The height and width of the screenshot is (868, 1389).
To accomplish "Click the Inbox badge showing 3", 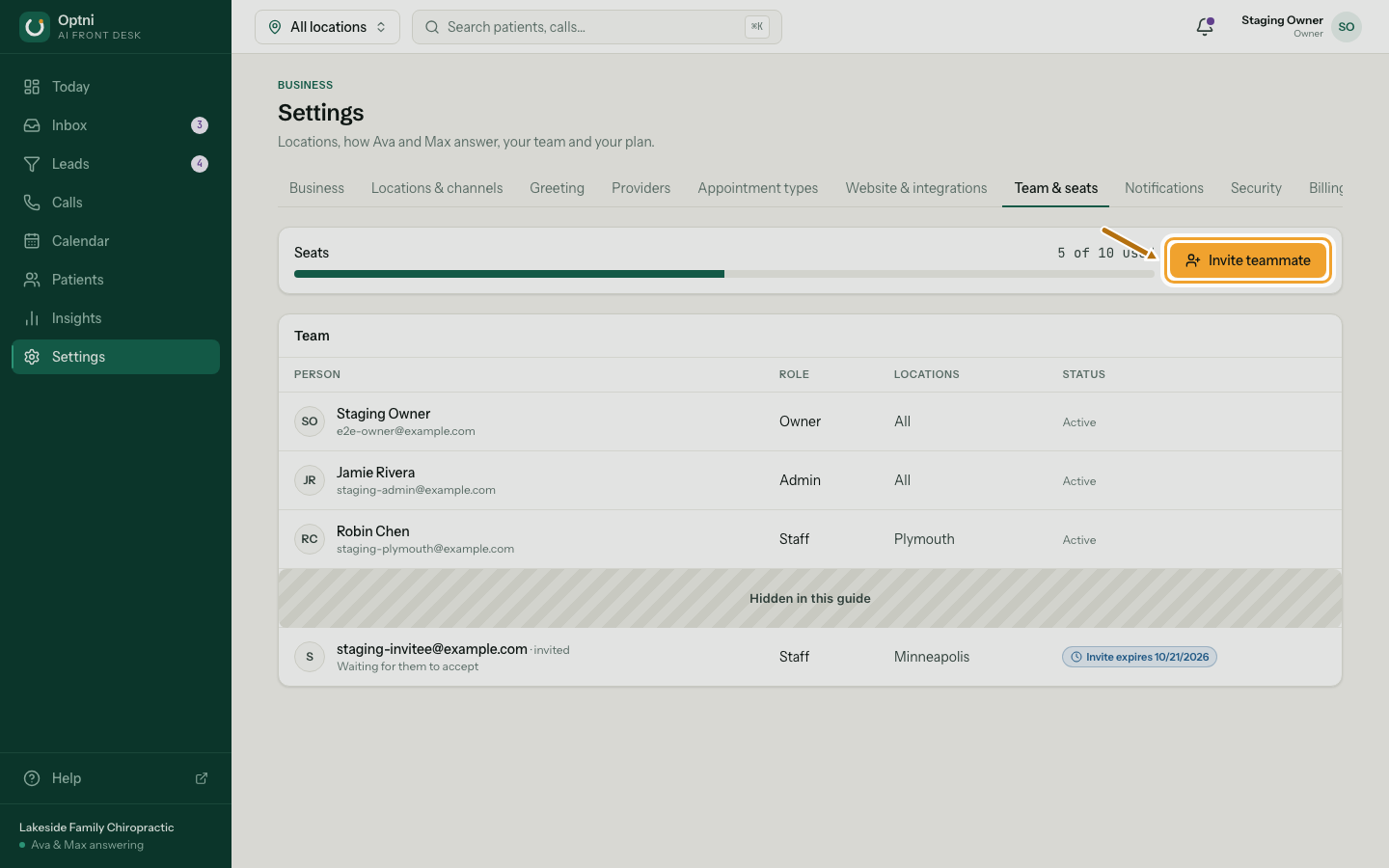I will [x=200, y=125].
